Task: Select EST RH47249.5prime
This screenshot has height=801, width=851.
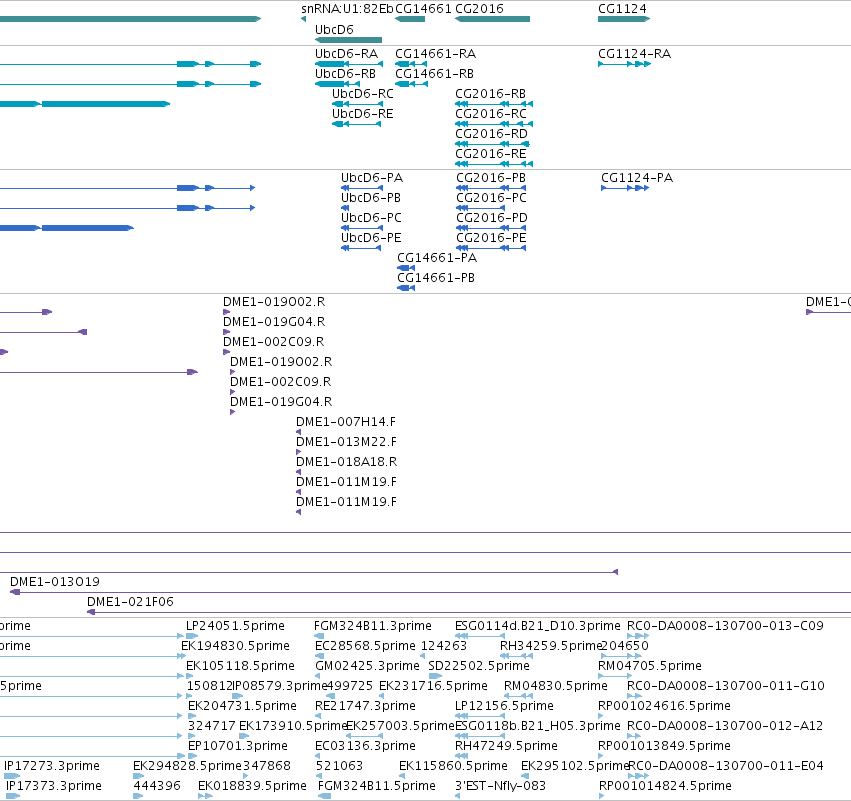Action: pos(461,757)
